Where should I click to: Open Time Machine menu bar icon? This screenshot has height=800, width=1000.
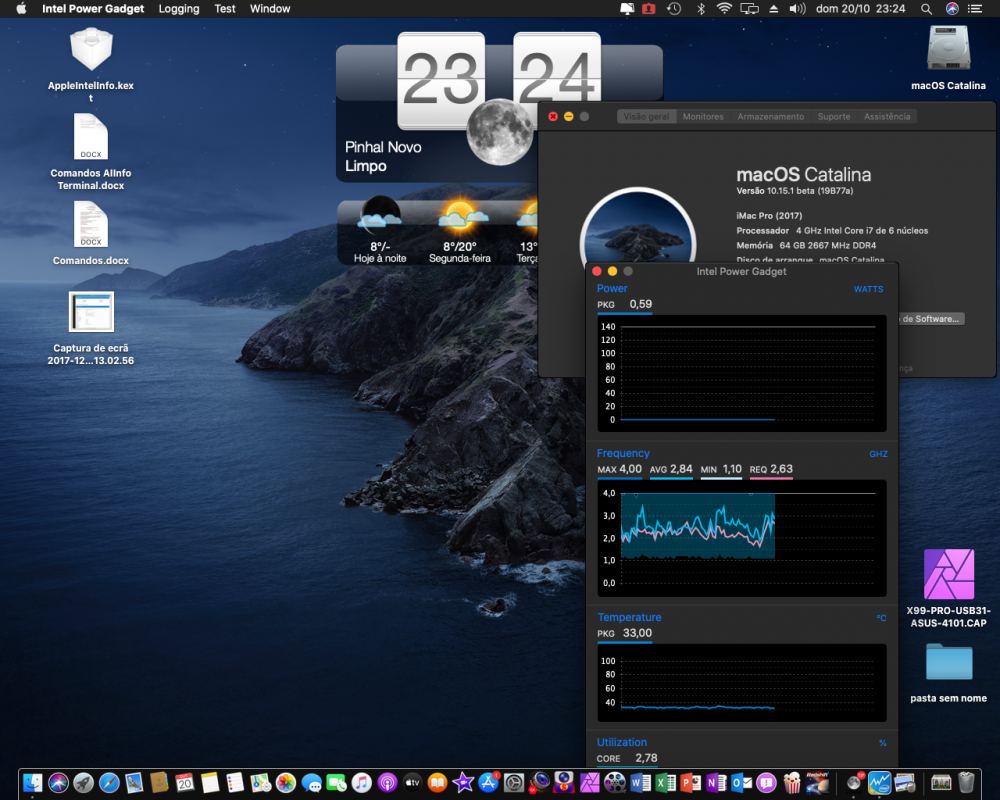click(674, 9)
